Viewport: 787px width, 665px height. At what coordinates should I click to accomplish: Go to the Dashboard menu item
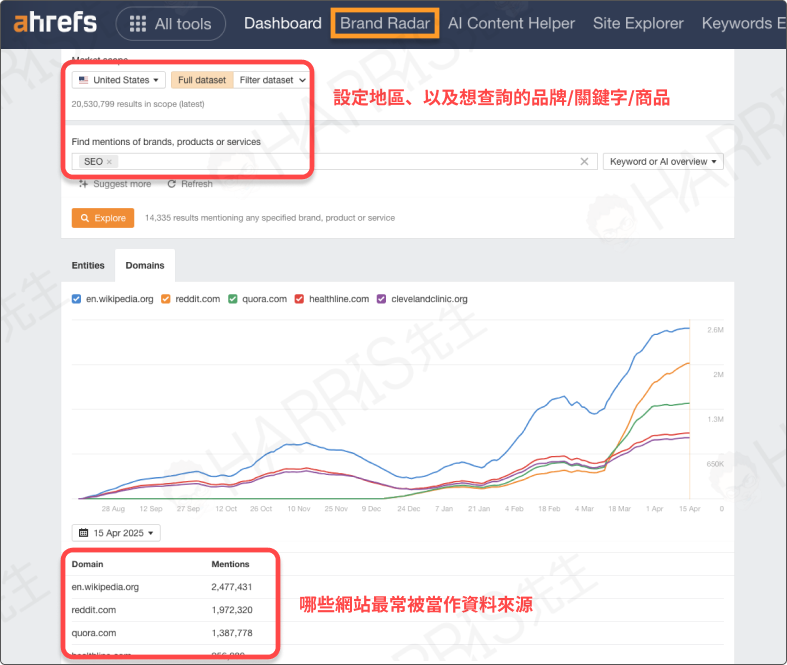(x=283, y=23)
